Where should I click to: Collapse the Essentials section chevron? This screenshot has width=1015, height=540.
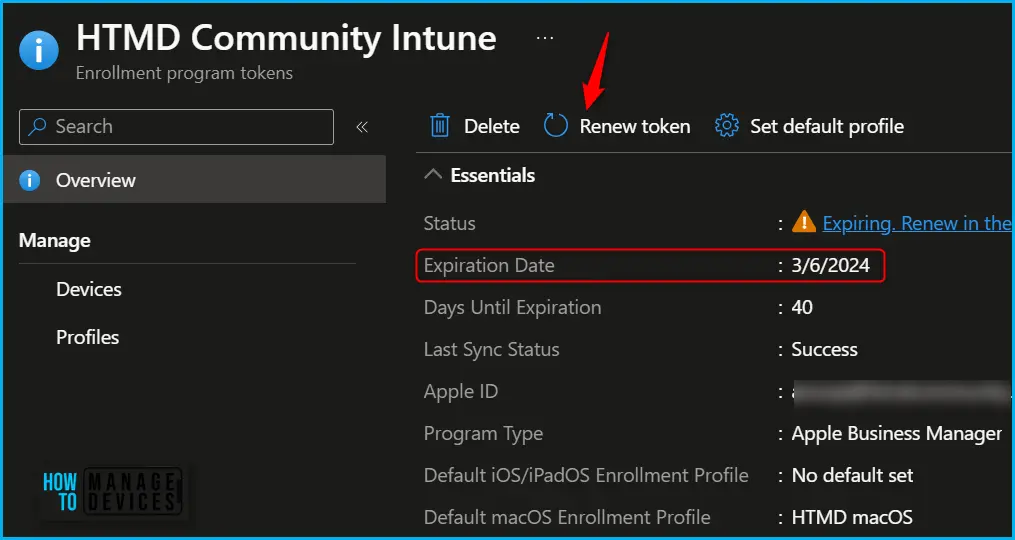[434, 175]
